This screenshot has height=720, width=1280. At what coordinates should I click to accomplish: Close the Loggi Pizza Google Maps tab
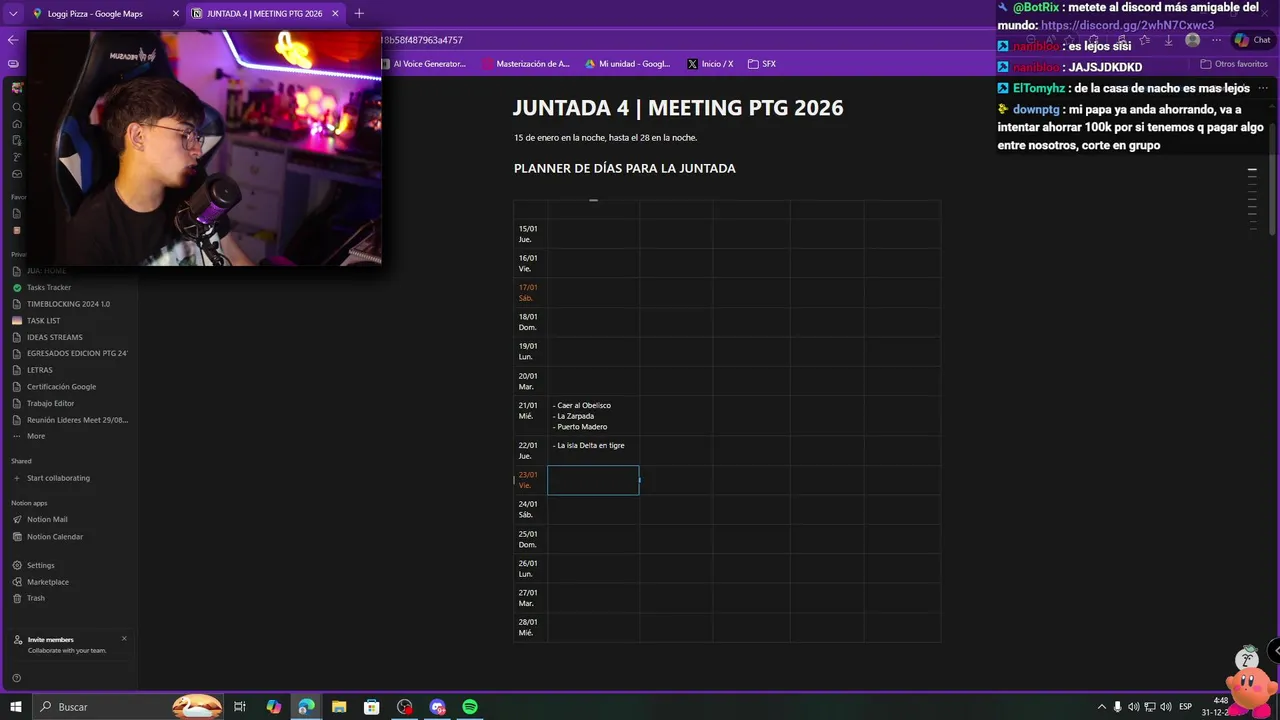pyautogui.click(x=176, y=14)
